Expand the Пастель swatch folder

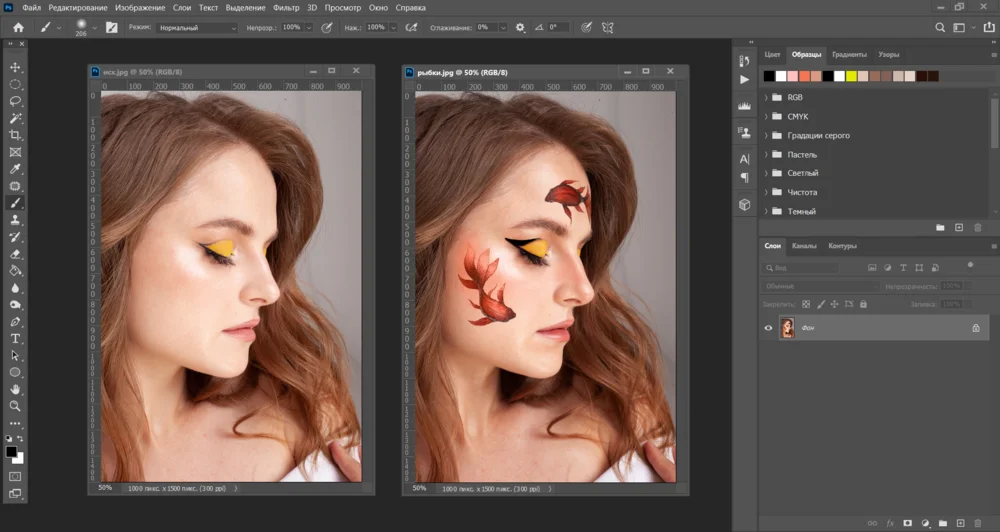click(766, 155)
